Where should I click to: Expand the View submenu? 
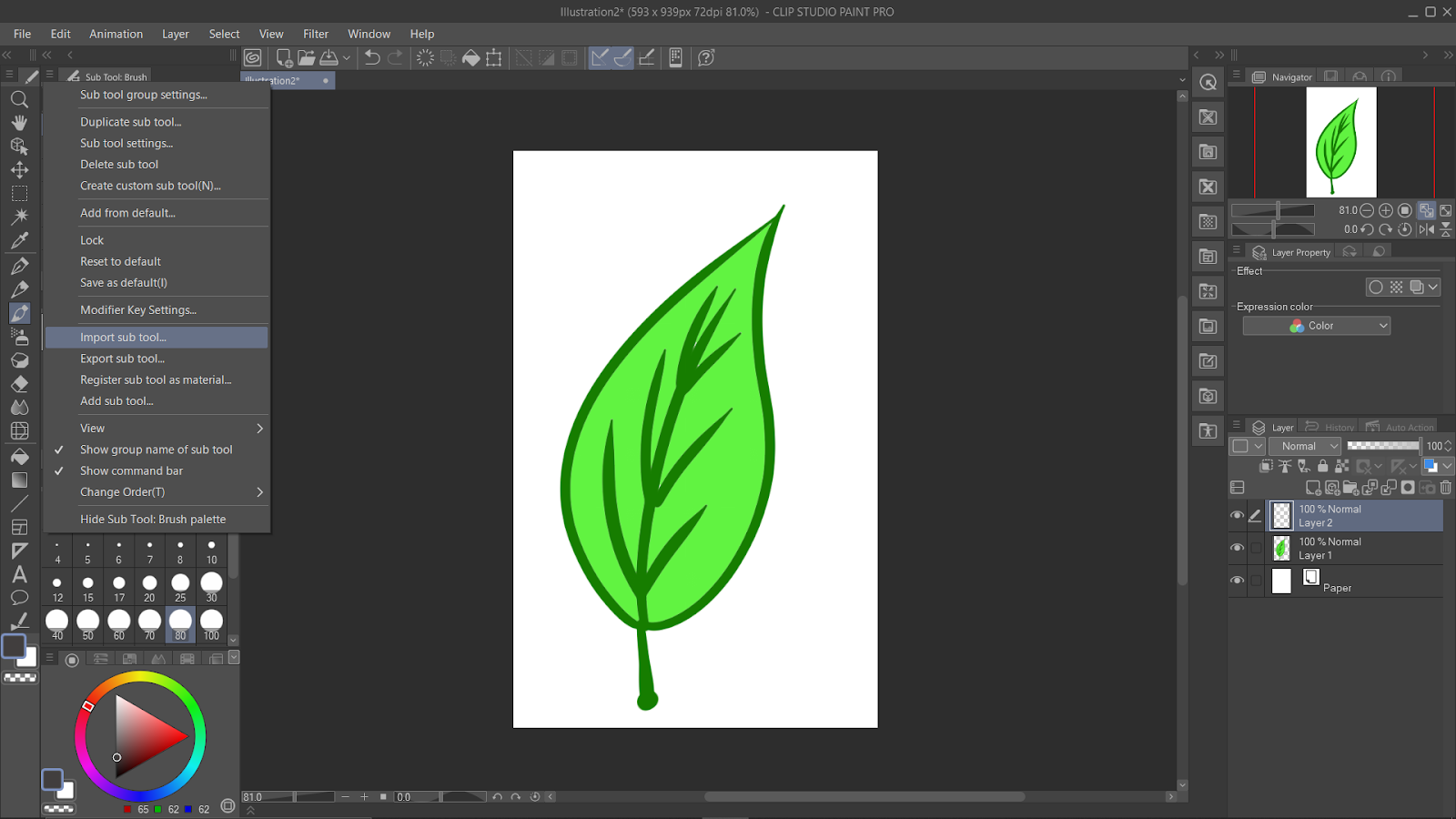pyautogui.click(x=157, y=428)
